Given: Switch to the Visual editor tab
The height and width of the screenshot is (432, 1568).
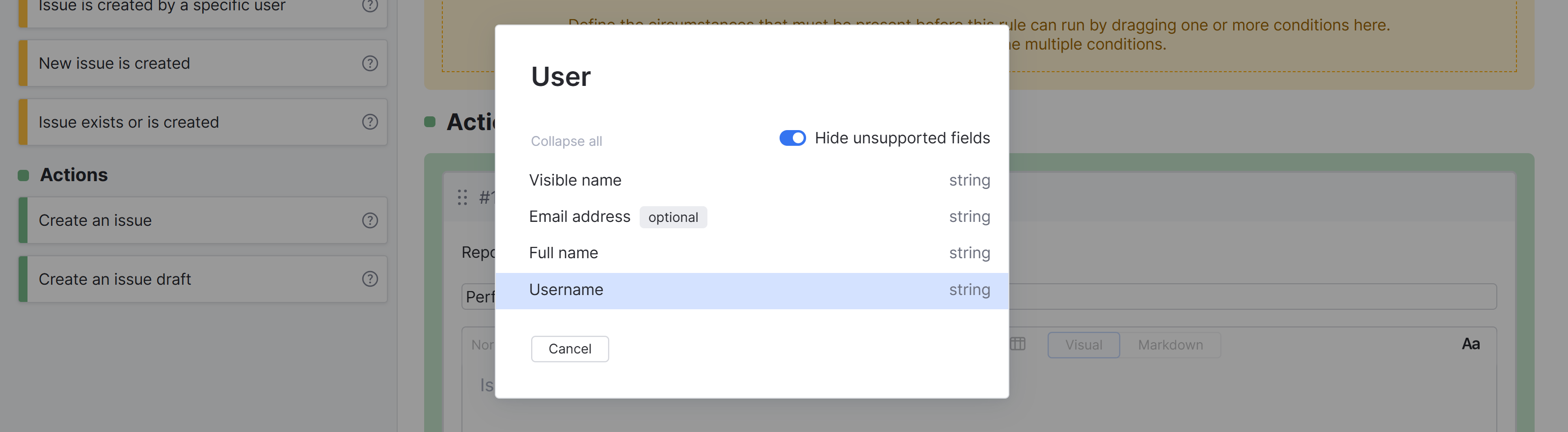Looking at the screenshot, I should [1083, 345].
